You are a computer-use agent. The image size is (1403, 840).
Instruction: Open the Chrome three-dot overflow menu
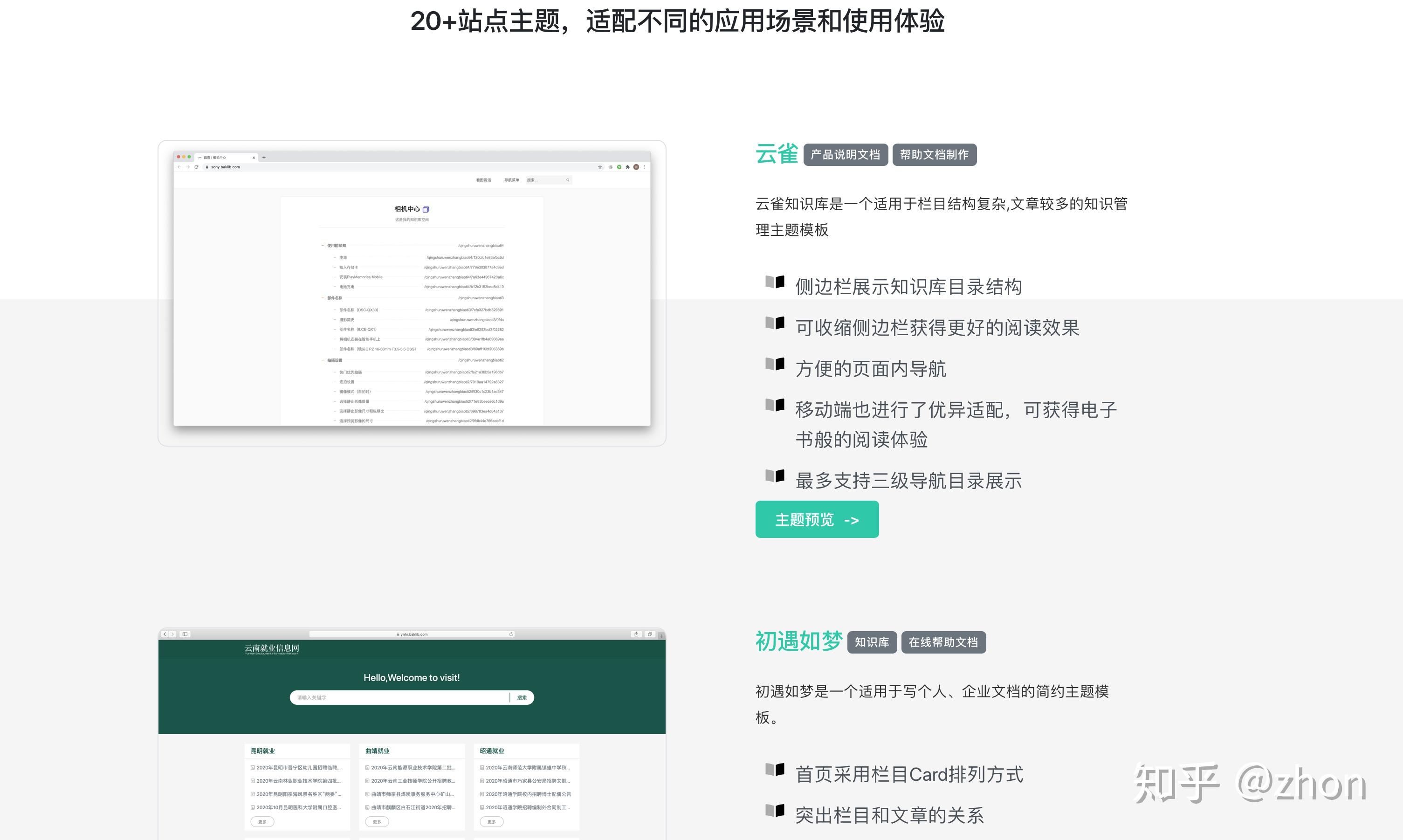tap(644, 167)
